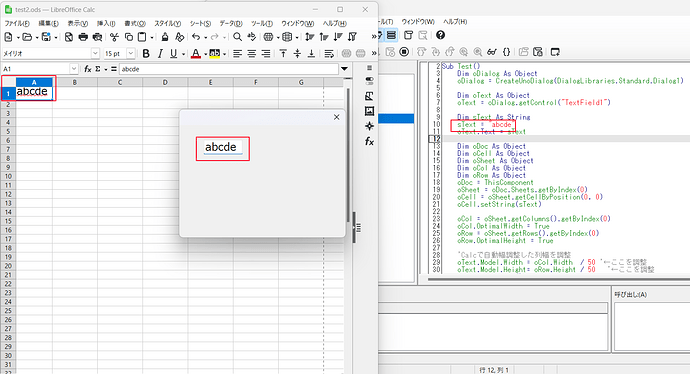Click the Spelling check icon
This screenshot has height=374, width=690.
[x=252, y=37]
